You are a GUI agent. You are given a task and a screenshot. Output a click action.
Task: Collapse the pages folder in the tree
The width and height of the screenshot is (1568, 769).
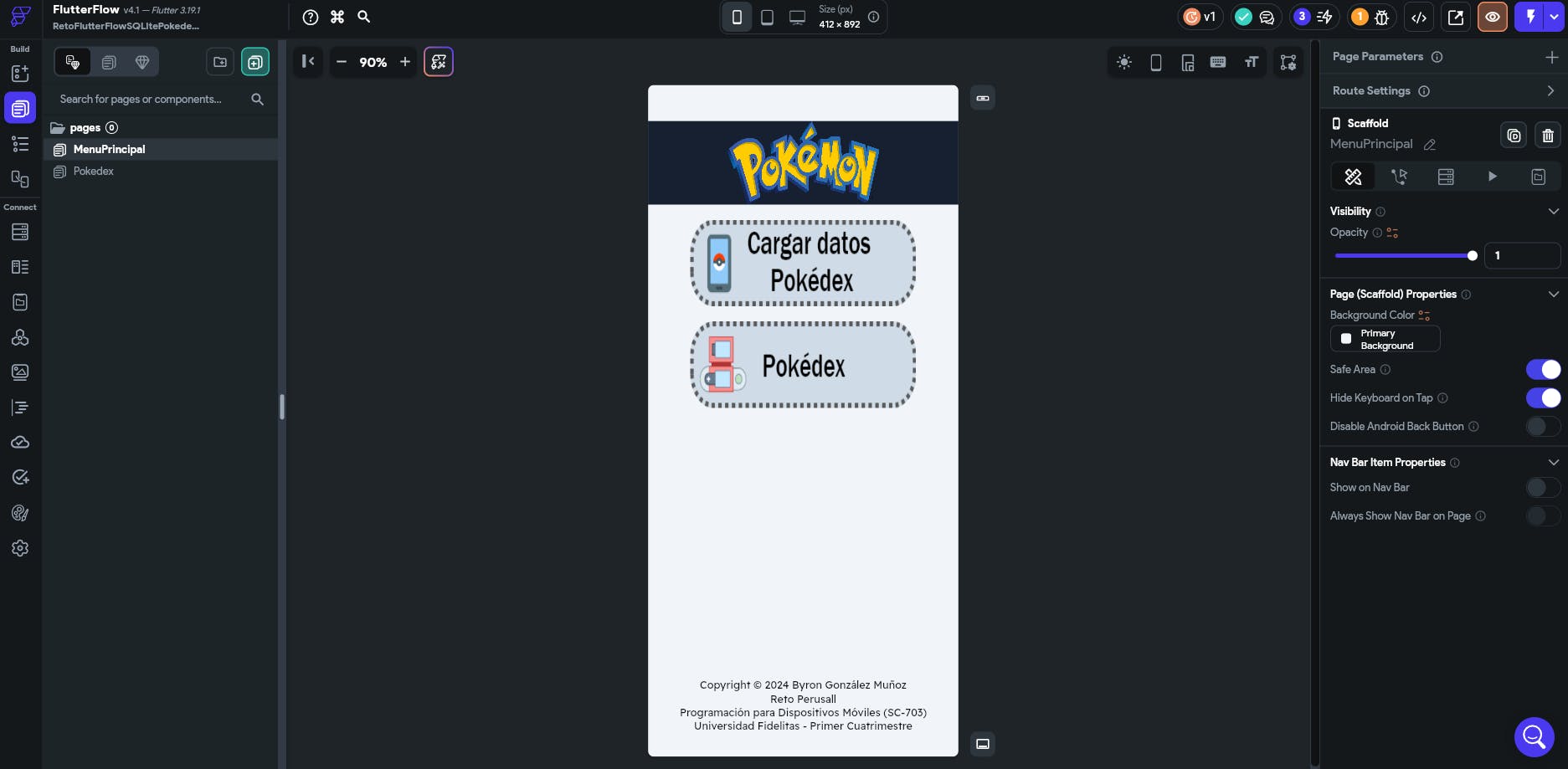tap(58, 128)
